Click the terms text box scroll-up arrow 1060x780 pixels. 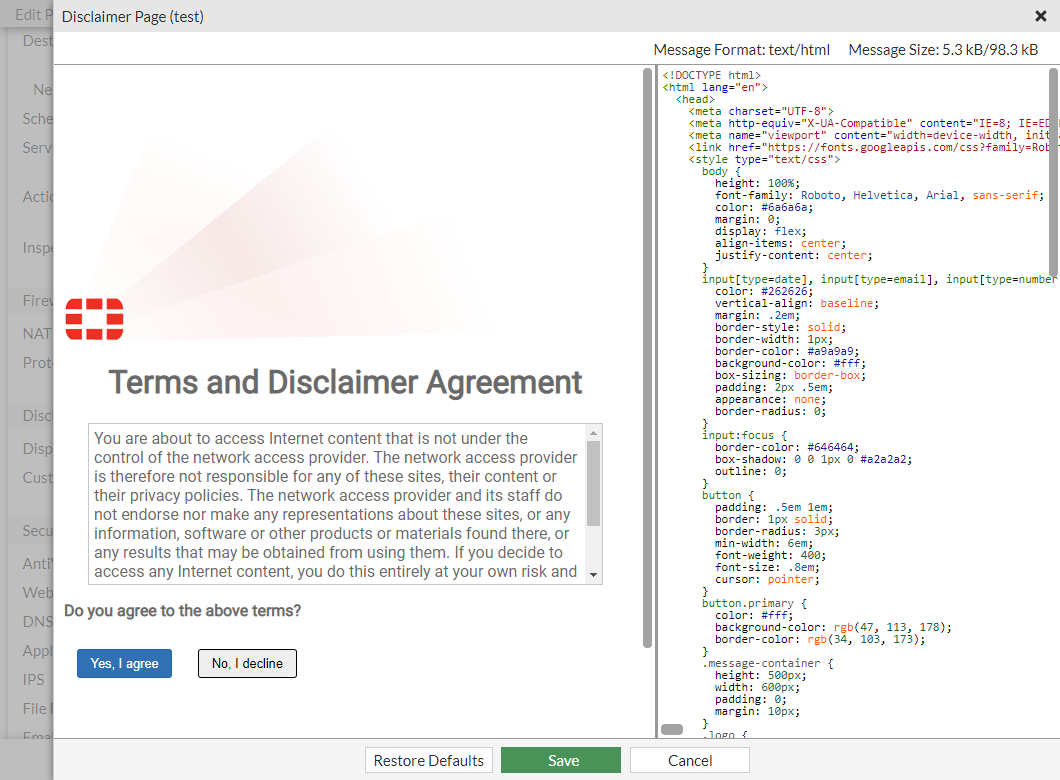[594, 433]
